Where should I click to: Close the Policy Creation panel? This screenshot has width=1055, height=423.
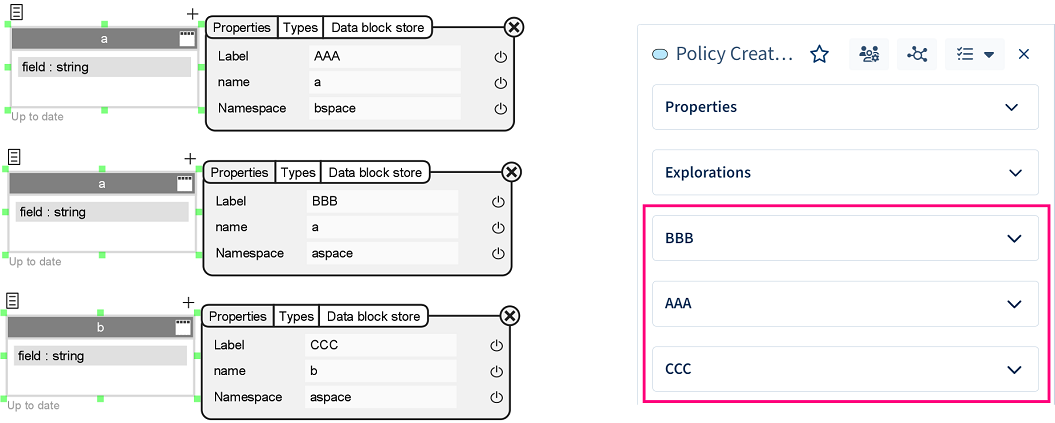(1024, 54)
